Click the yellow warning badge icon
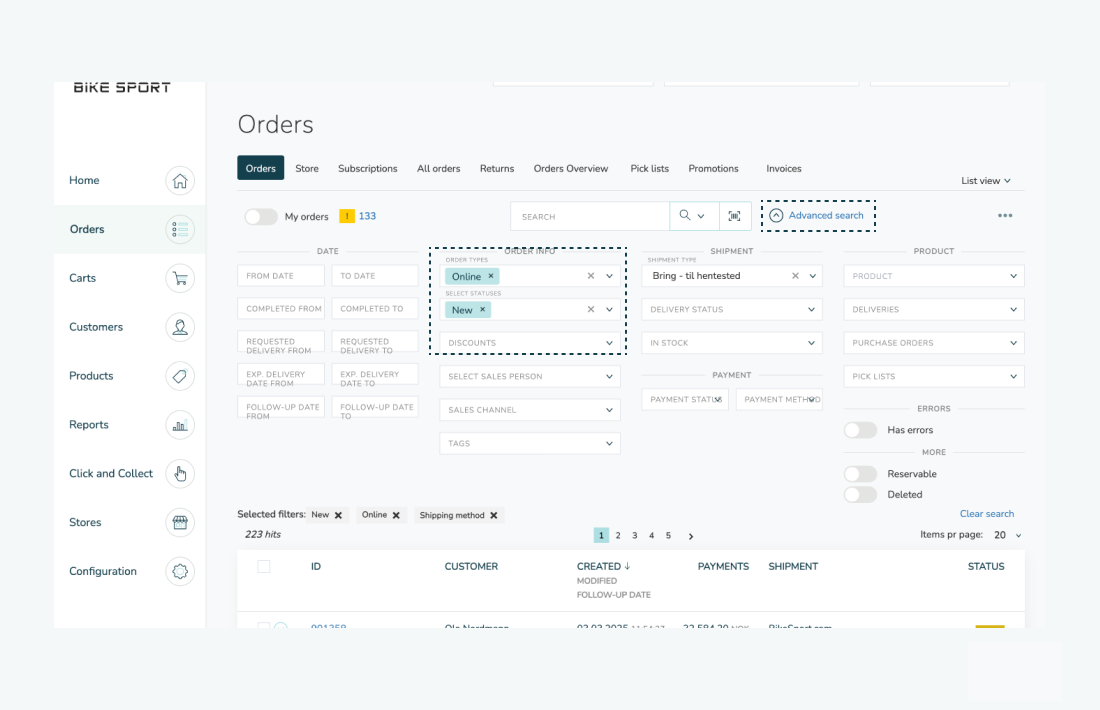This screenshot has height=710, width=1100. point(347,216)
